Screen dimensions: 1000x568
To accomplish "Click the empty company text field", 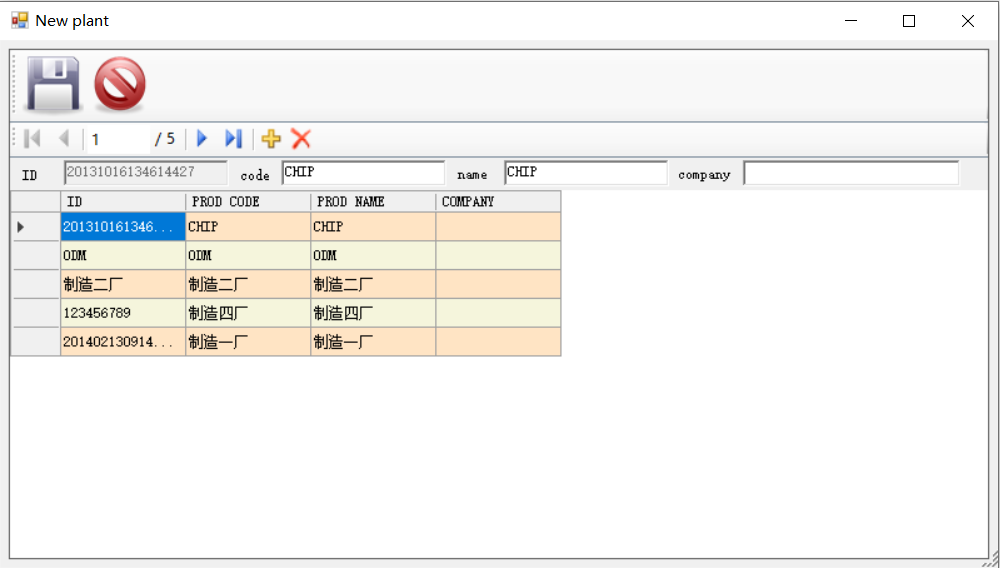I will 850,173.
